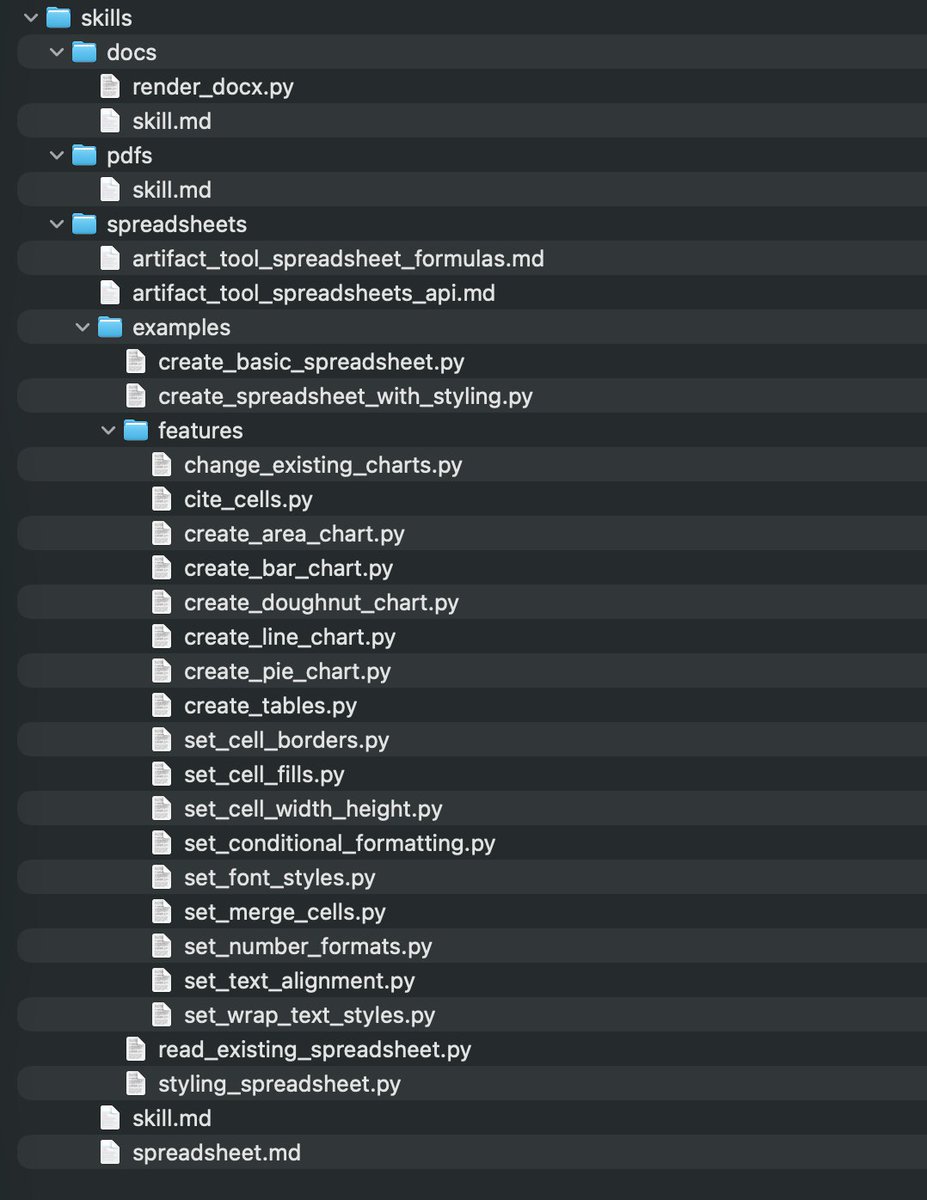The height and width of the screenshot is (1200, 927).
Task: Collapse the skills folder
Action: click(30, 17)
